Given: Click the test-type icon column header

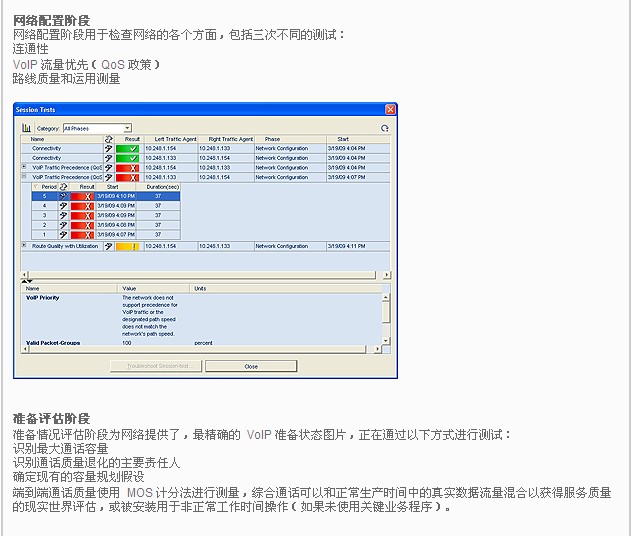Looking at the screenshot, I should click(108, 139).
